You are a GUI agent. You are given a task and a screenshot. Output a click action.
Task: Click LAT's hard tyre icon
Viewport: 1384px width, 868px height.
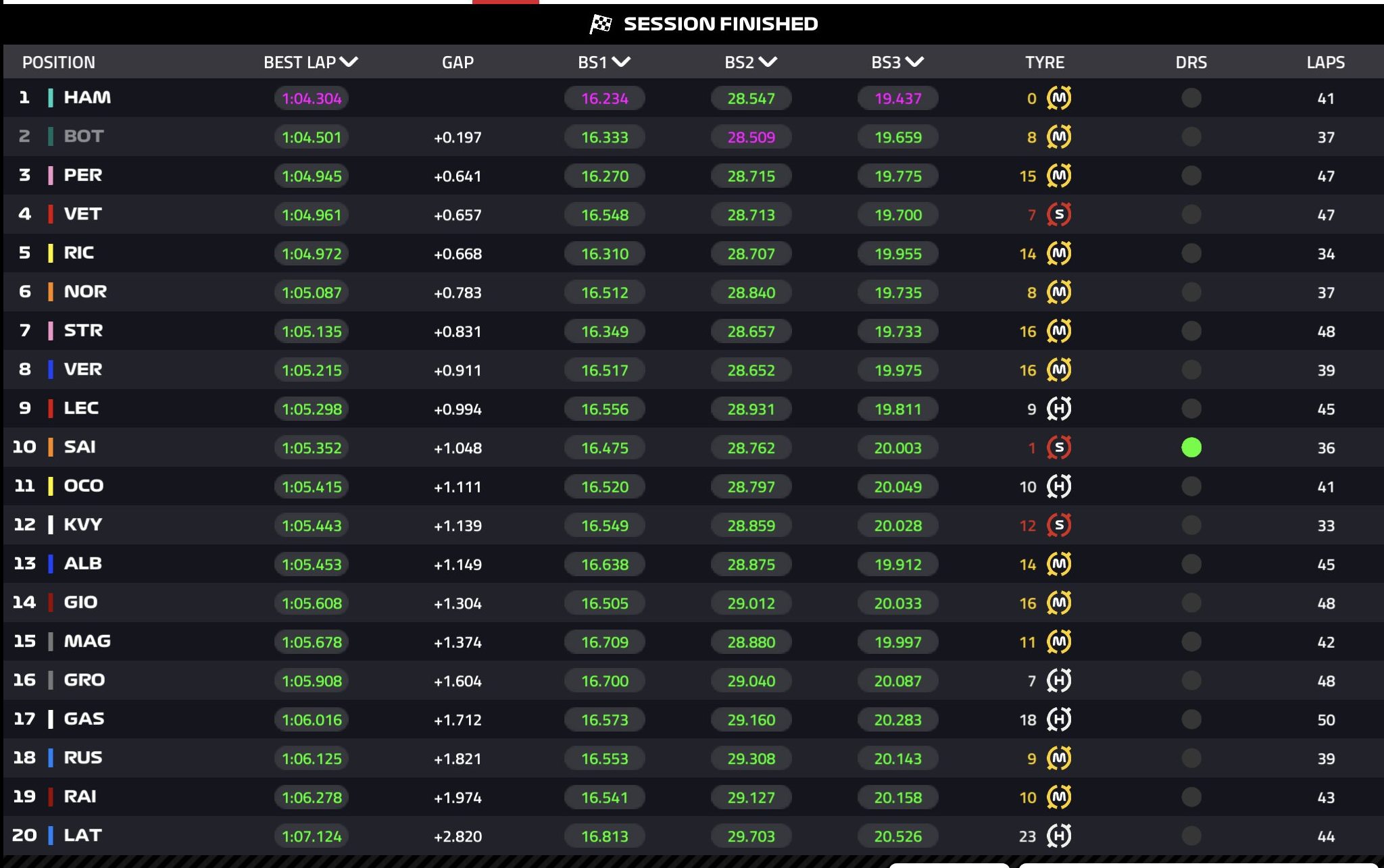pyautogui.click(x=1059, y=836)
